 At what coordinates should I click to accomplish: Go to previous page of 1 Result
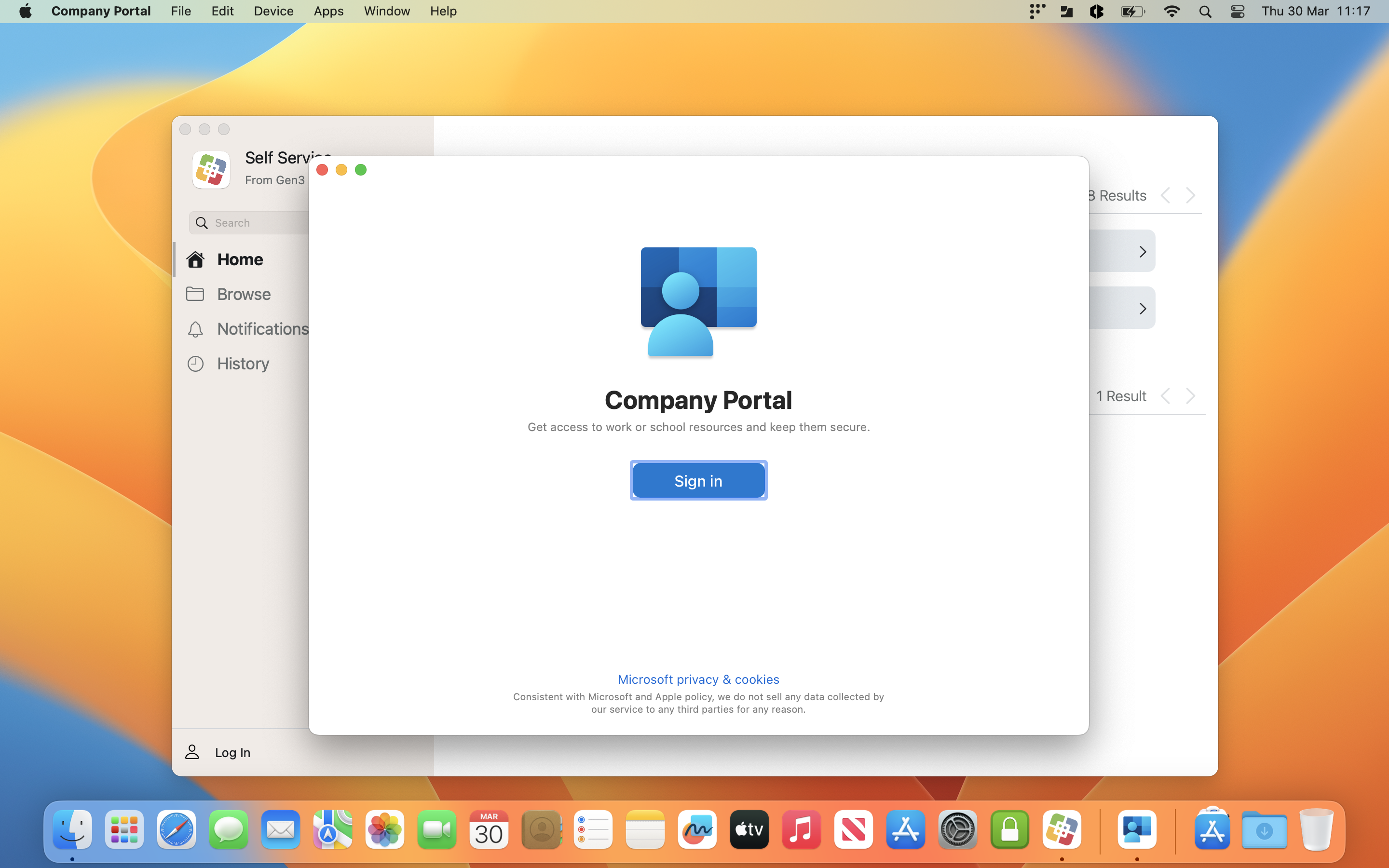1165,396
